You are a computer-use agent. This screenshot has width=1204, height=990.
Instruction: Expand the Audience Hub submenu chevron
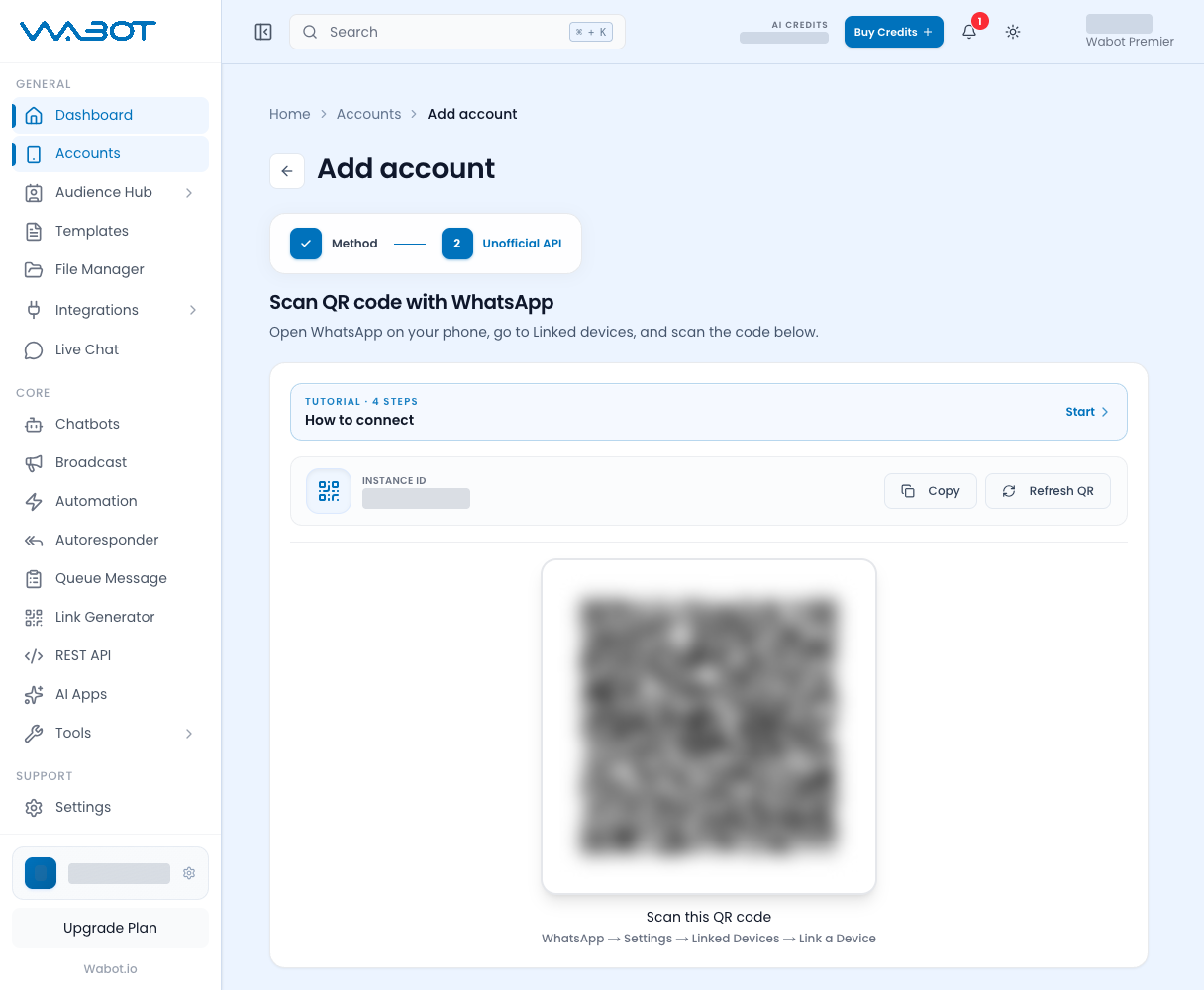coord(189,192)
